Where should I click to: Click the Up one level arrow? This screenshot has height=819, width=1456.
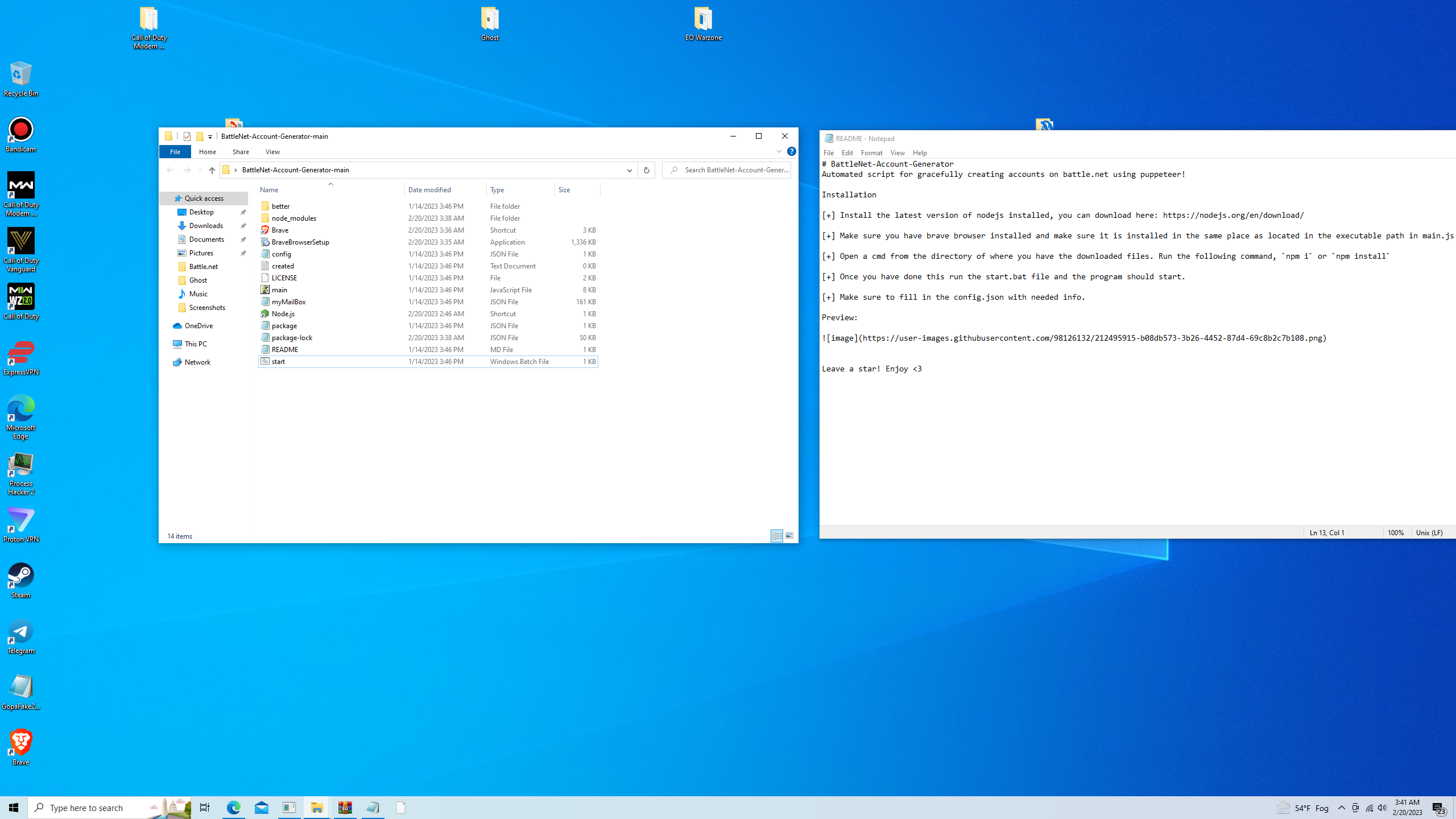(212, 170)
